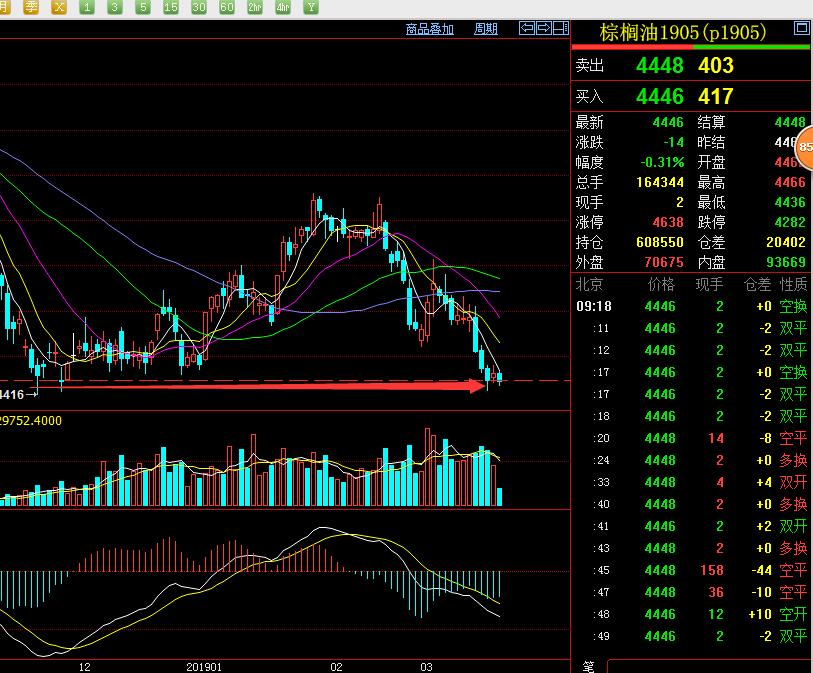Image resolution: width=813 pixels, height=673 pixels.
Task: Set chart to 15-minute candles
Action: click(172, 7)
